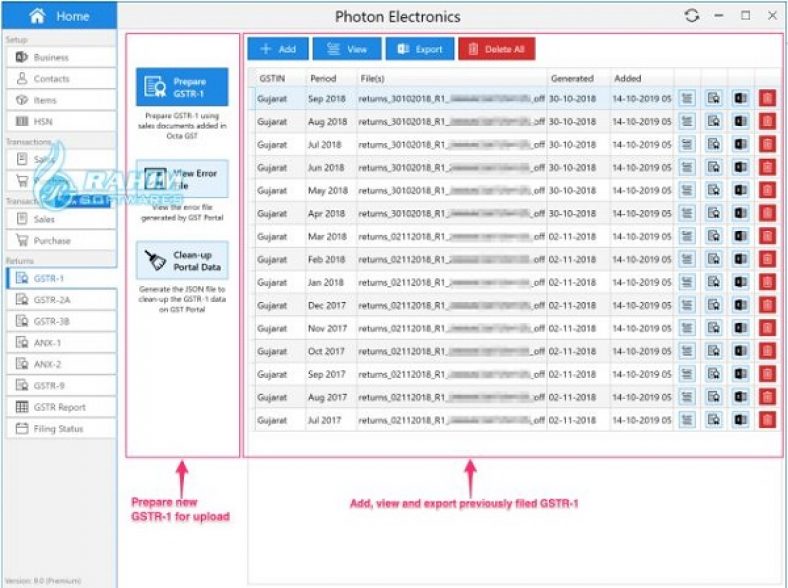Click the view-file icon for Mar 2018 row
Screen dimensions: 788x588
pos(714,236)
